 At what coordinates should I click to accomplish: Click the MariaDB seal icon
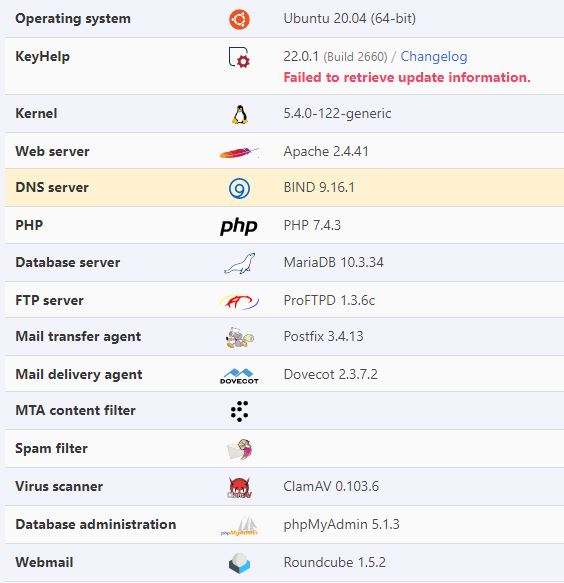coord(240,263)
